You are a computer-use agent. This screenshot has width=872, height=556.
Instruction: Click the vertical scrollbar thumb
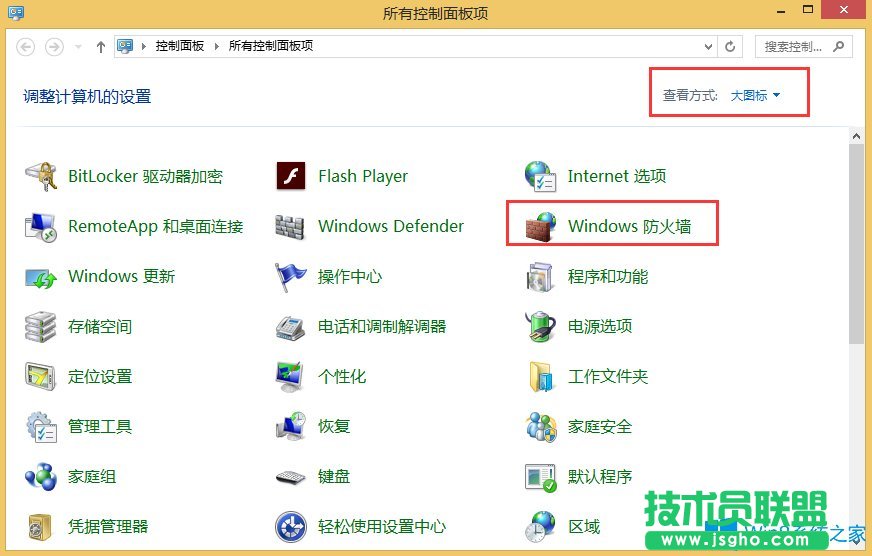(856, 244)
